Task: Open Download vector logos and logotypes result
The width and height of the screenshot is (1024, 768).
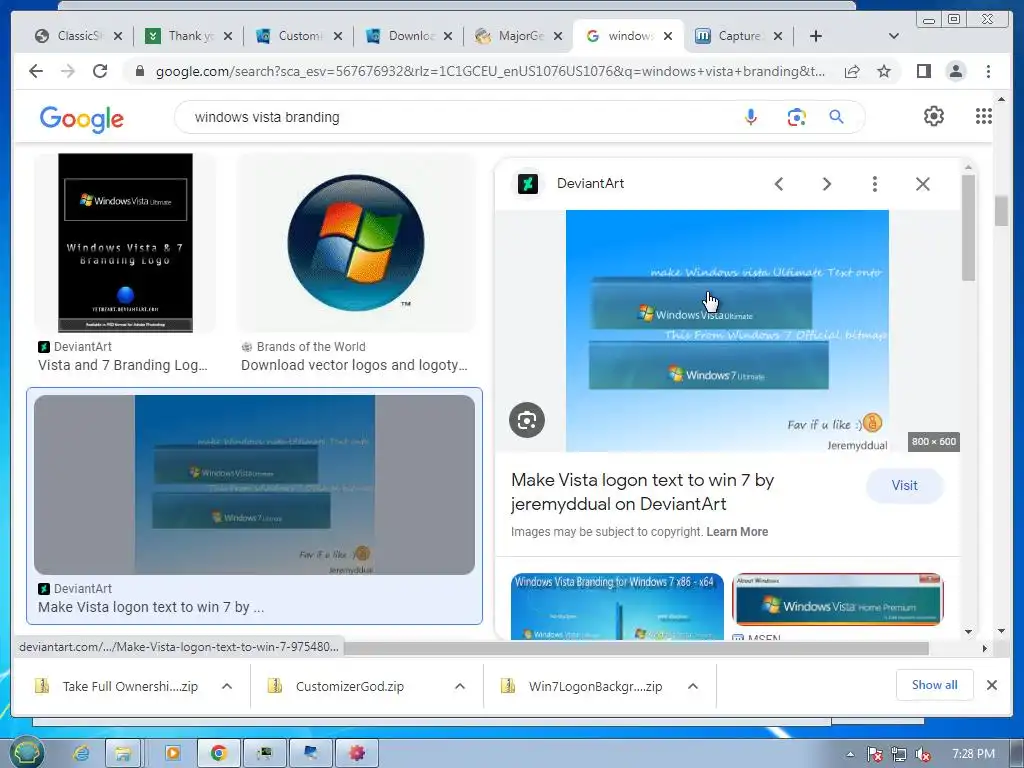Action: click(354, 365)
